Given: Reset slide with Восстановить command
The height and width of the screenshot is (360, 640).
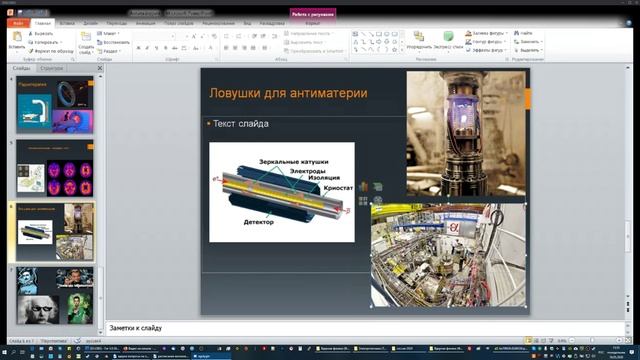Looking at the screenshot, I should coord(113,42).
